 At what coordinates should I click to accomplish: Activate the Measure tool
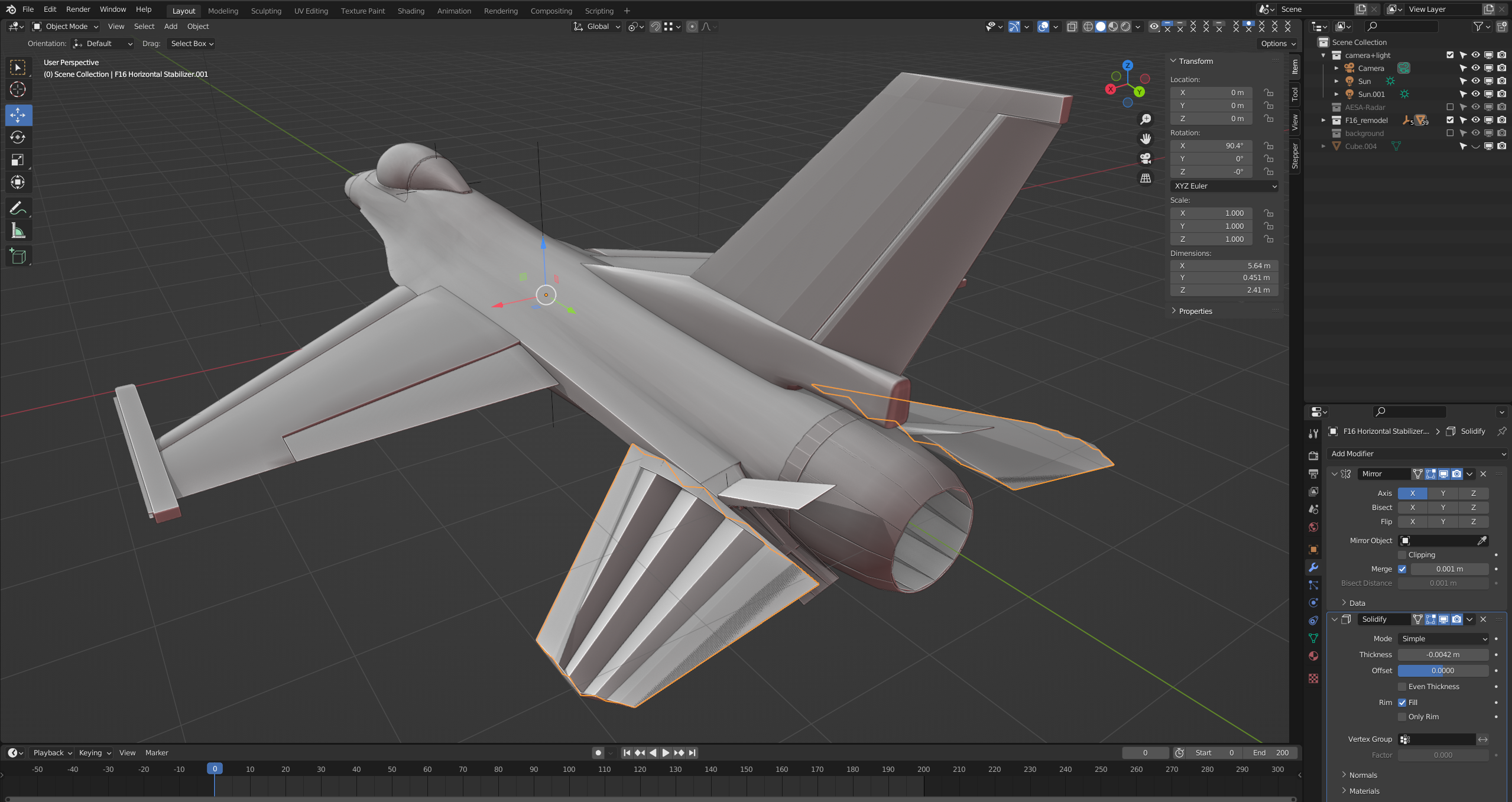(x=18, y=231)
